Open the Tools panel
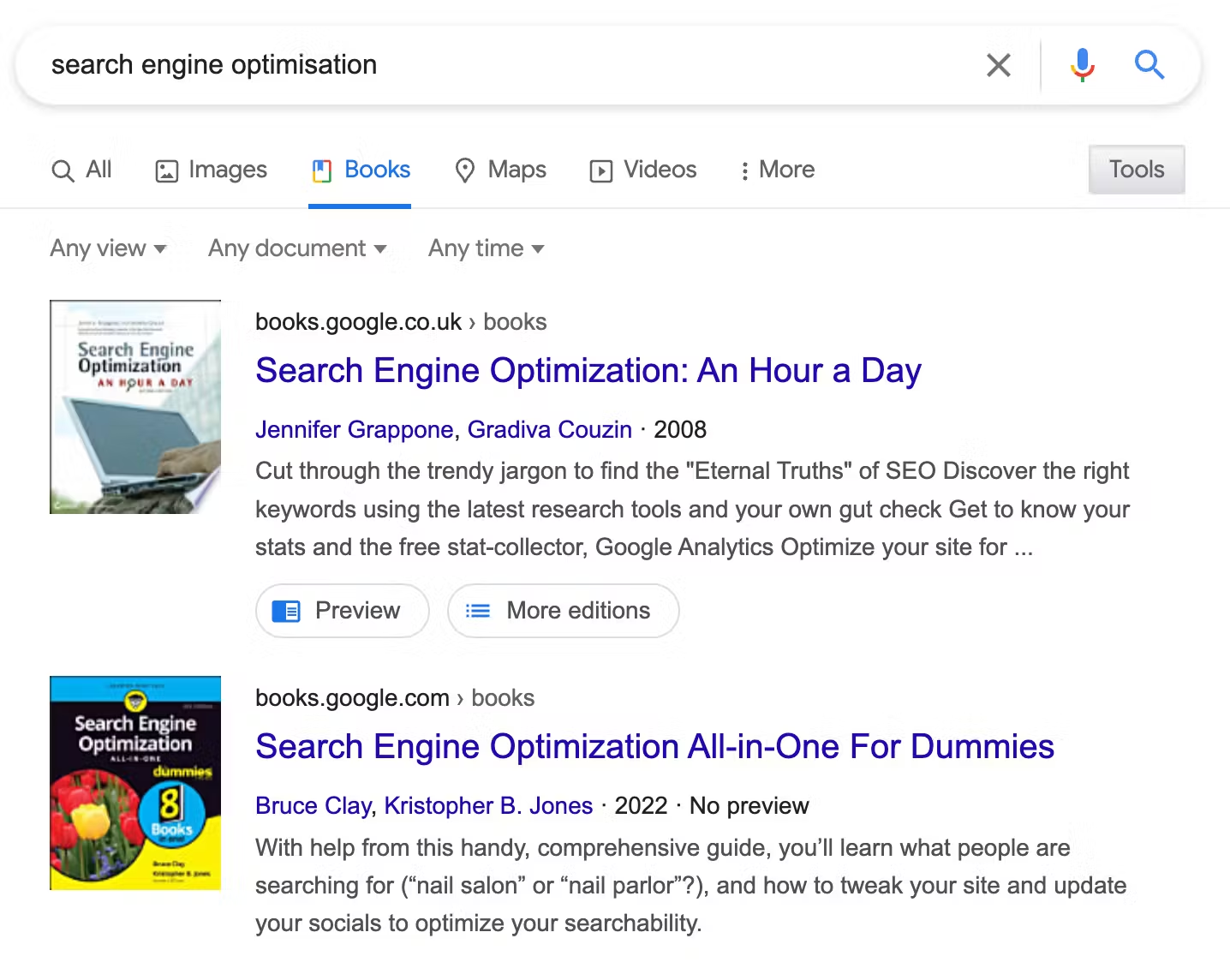The image size is (1230, 980). [1136, 169]
